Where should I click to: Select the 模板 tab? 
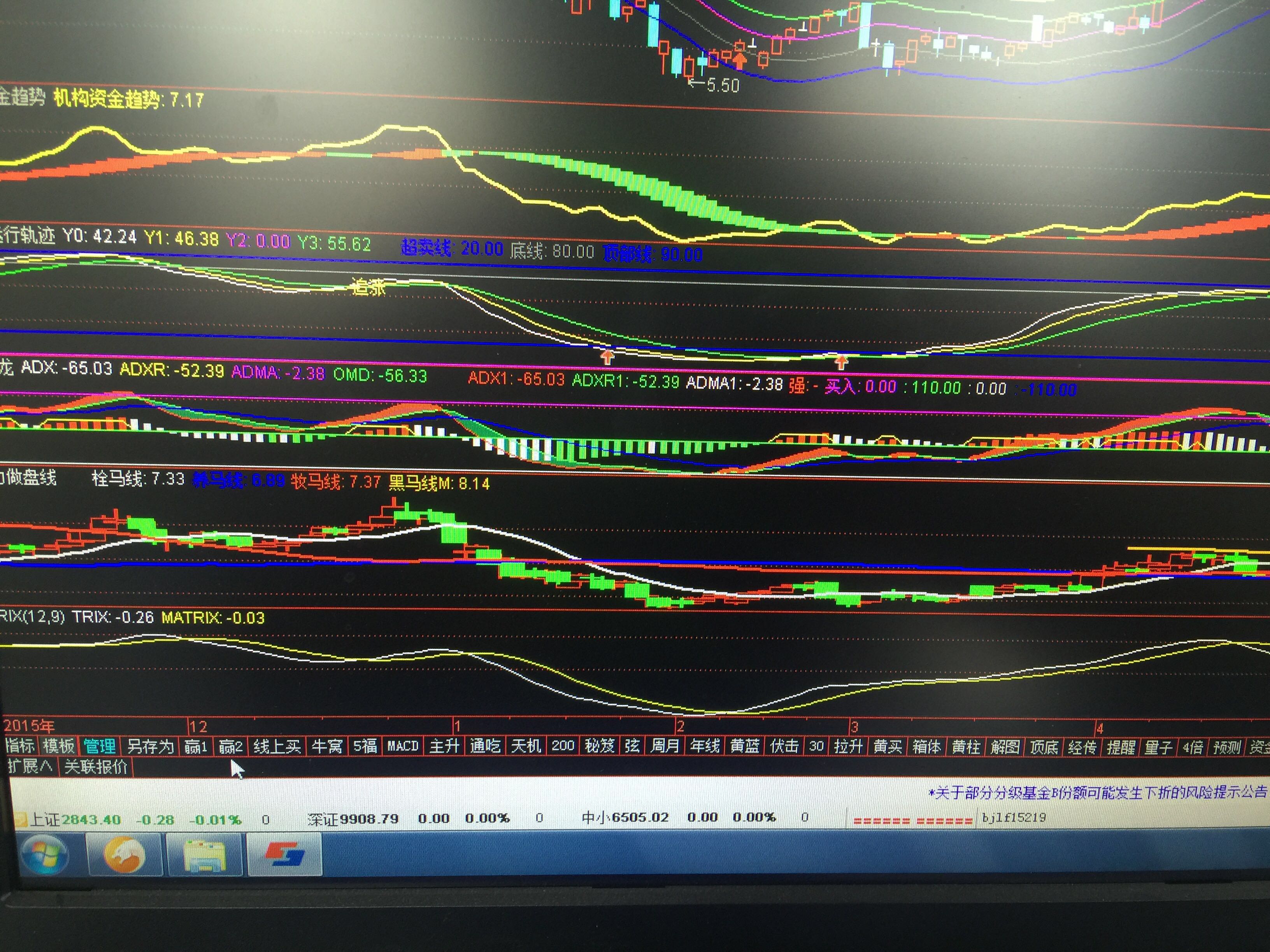coord(59,745)
